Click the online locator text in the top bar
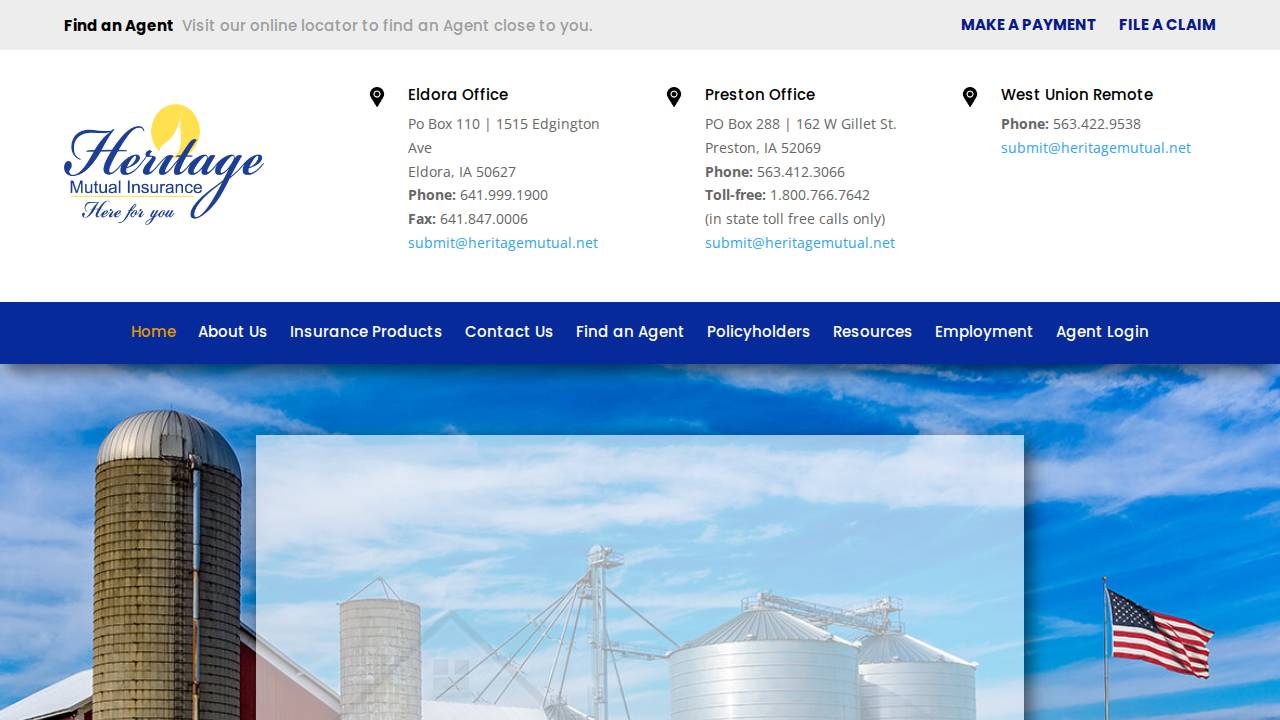The height and width of the screenshot is (720, 1280). coord(388,25)
